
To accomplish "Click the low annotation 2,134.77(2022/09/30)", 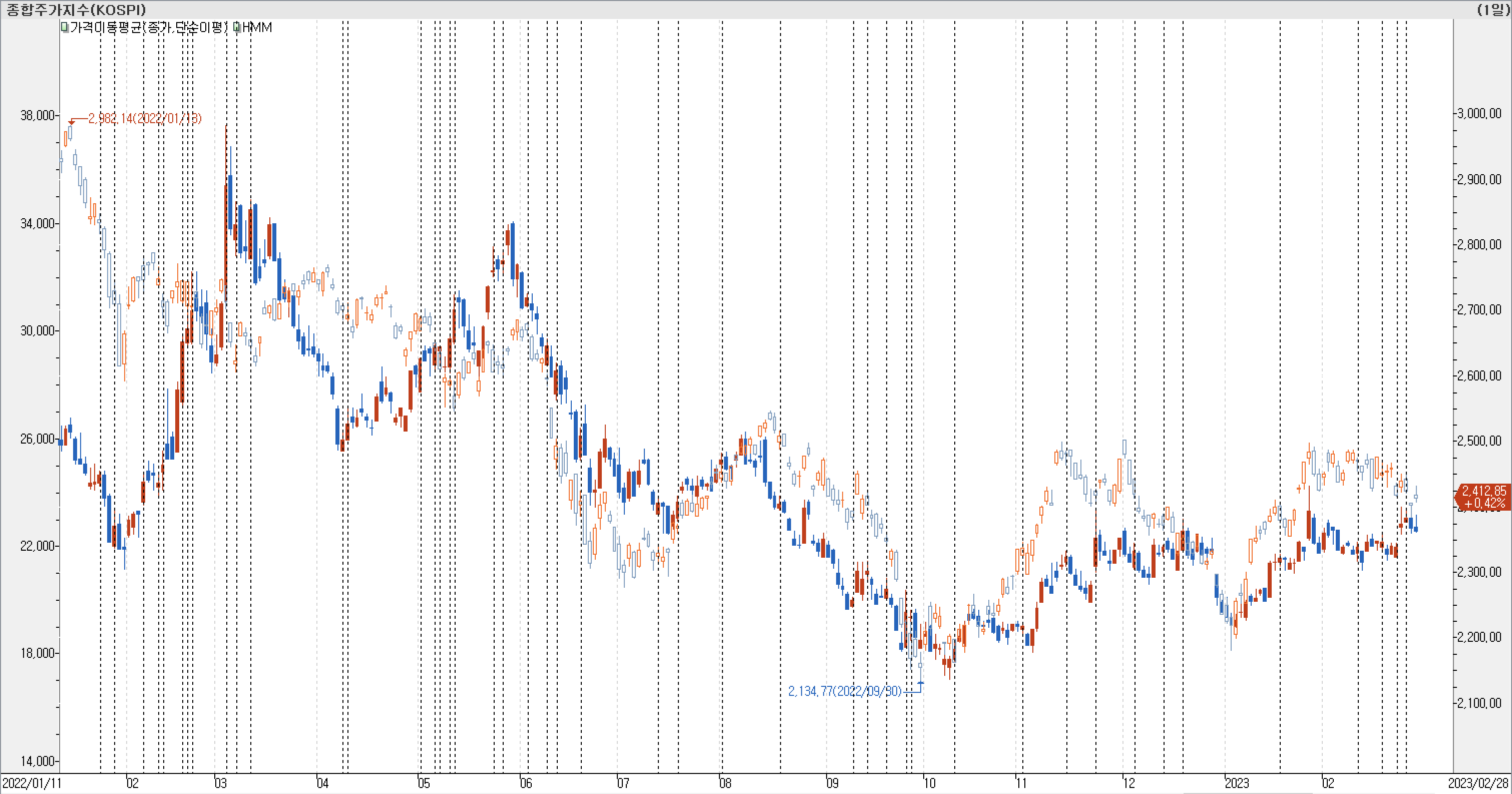I will pyautogui.click(x=845, y=691).
